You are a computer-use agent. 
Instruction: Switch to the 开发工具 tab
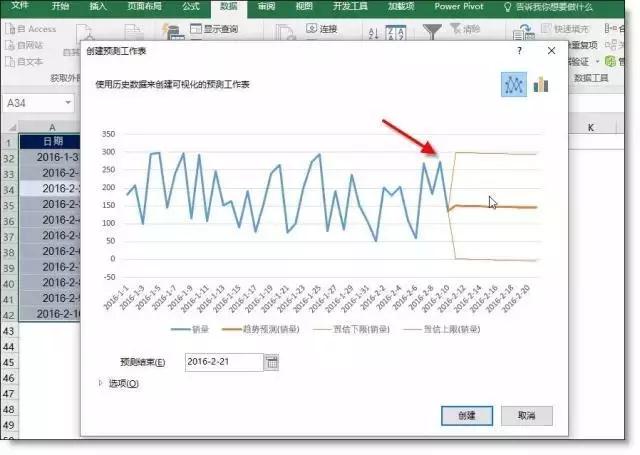(350, 6)
